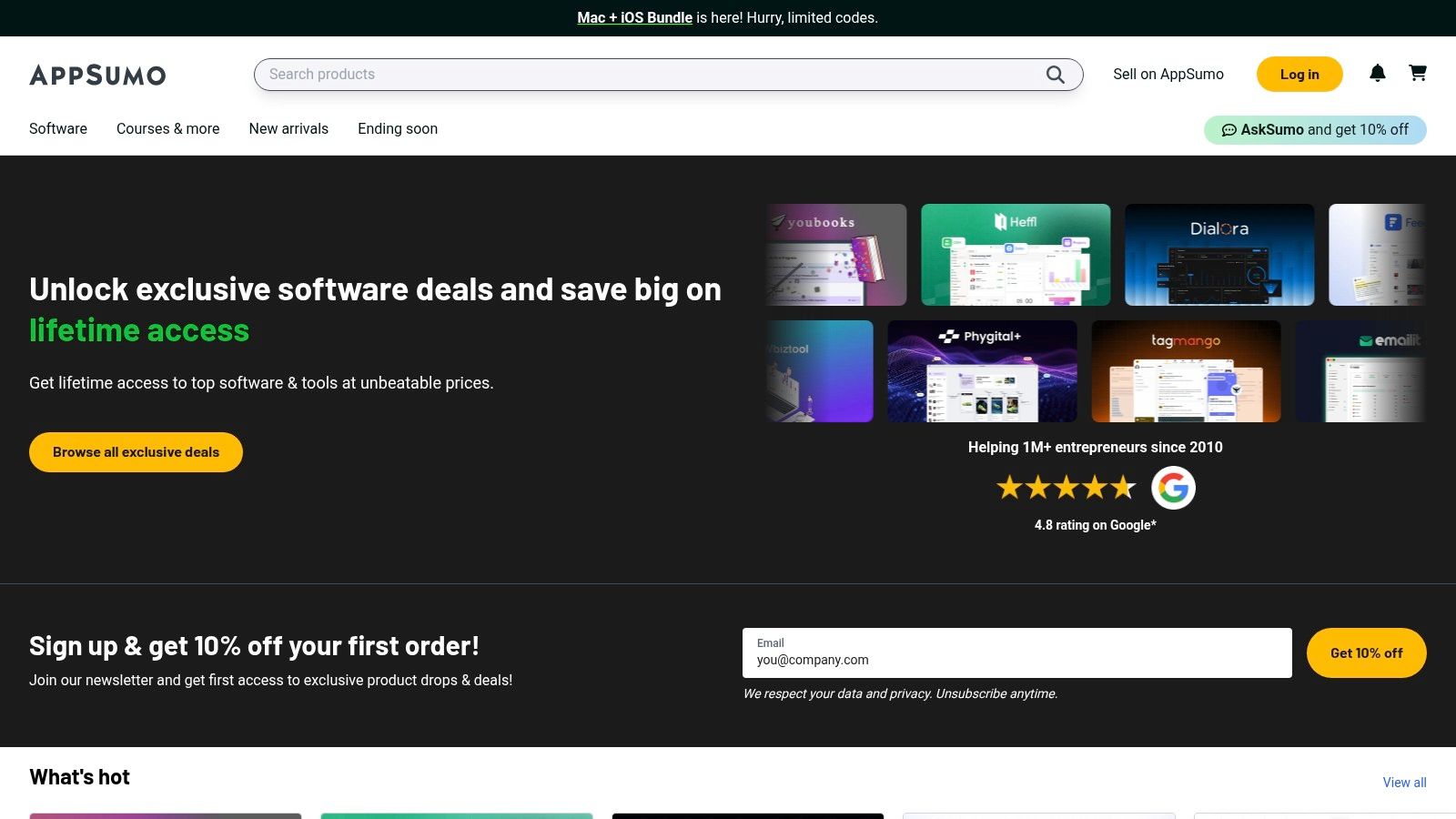The width and height of the screenshot is (1456, 819).
Task: Open the Mac + iOS Bundle link
Action: click(635, 18)
